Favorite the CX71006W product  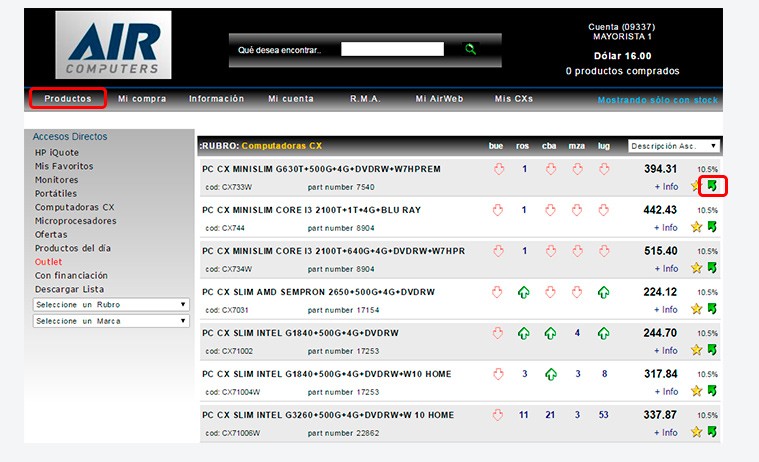[696, 432]
